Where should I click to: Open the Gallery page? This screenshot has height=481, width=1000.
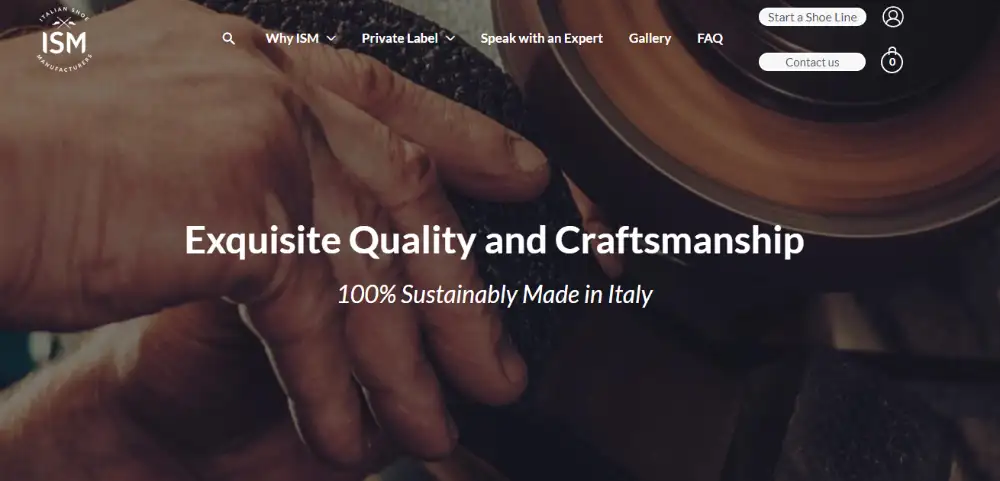(650, 38)
